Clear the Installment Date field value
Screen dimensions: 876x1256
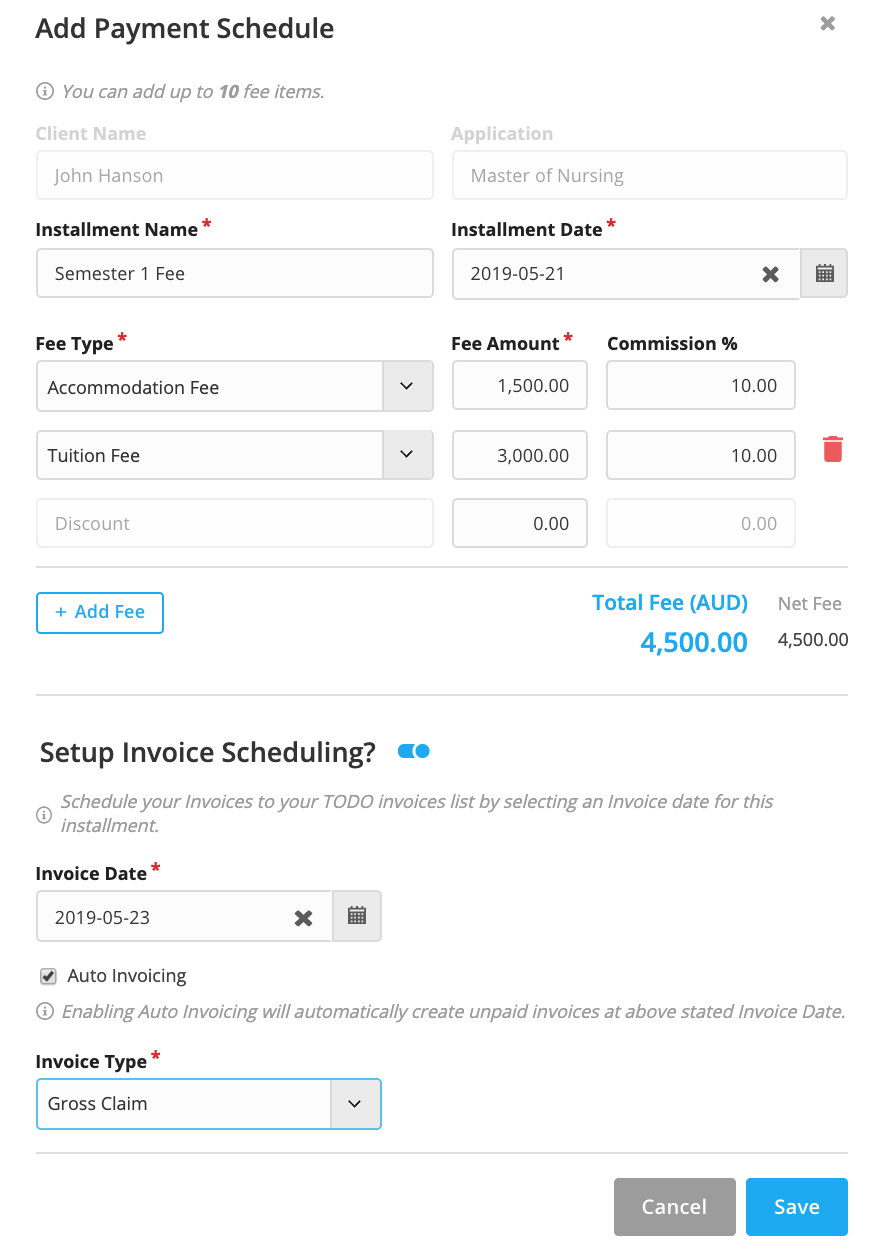point(770,273)
